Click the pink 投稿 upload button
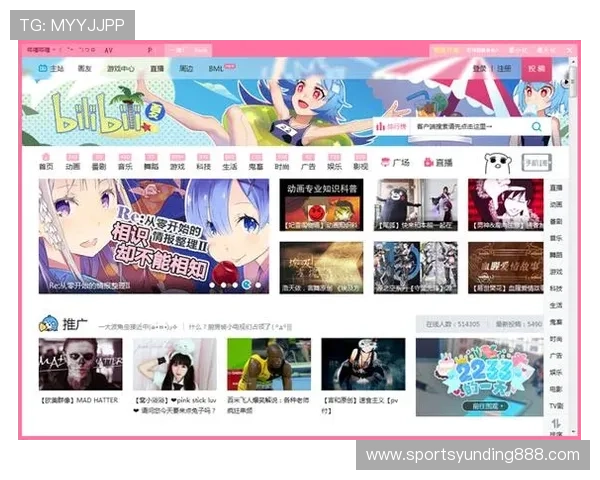 click(537, 69)
